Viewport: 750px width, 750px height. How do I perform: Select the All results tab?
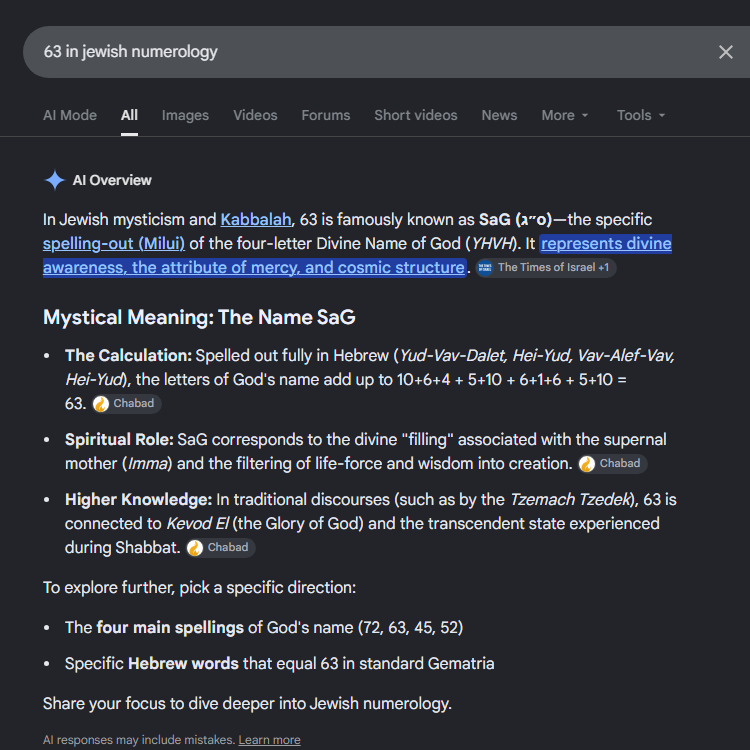[129, 115]
